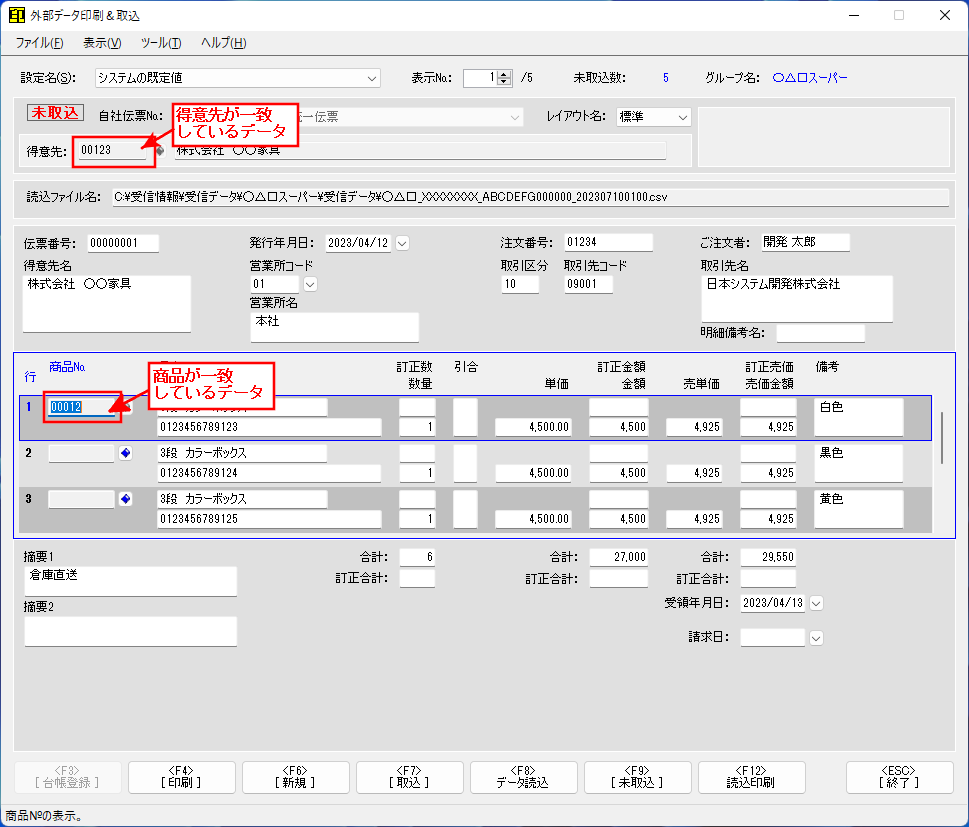Click the ご注文者 field 開発 太郎

(805, 242)
